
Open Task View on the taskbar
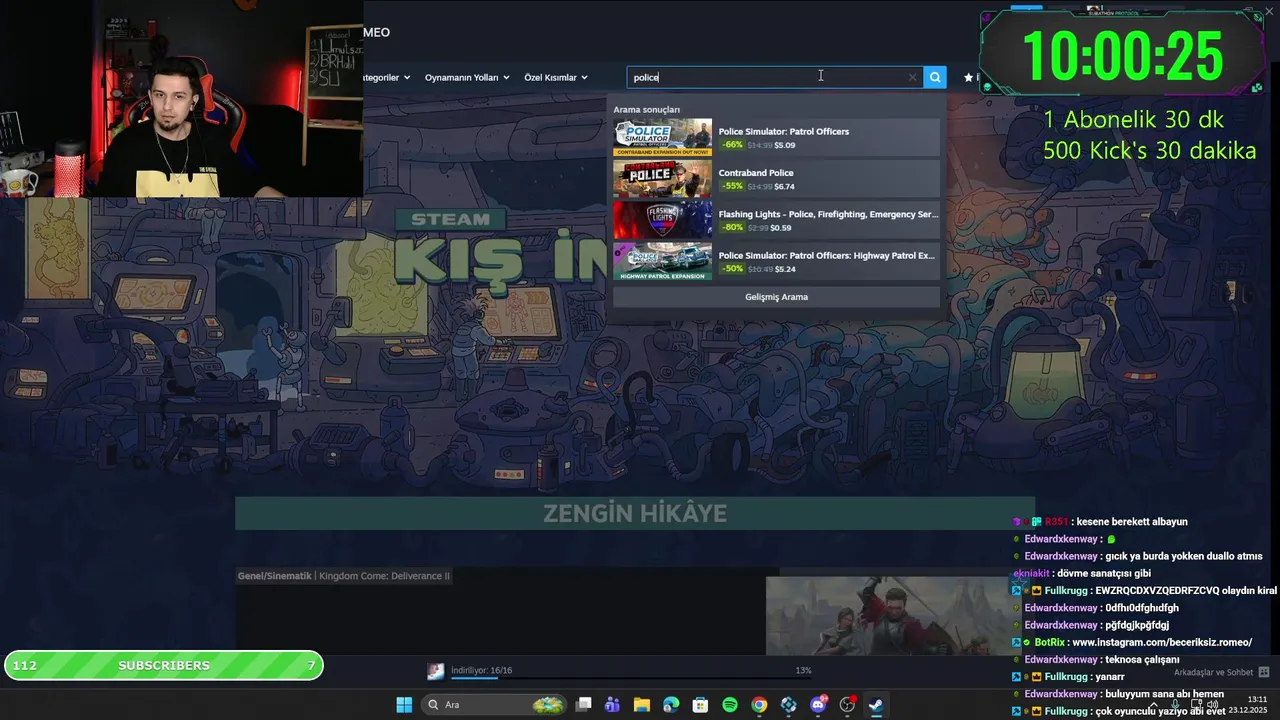click(584, 705)
